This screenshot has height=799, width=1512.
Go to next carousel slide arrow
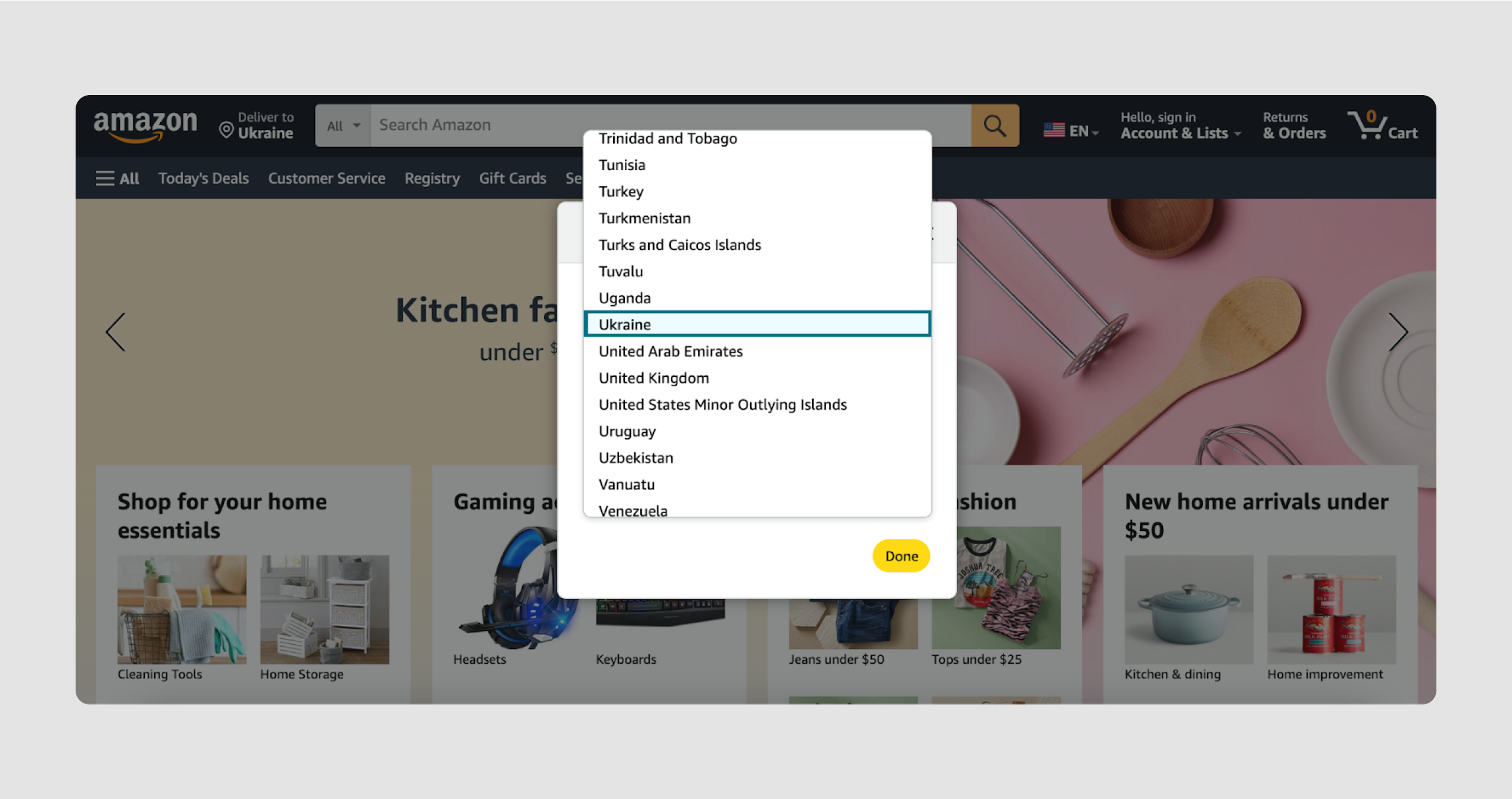[x=1397, y=332]
